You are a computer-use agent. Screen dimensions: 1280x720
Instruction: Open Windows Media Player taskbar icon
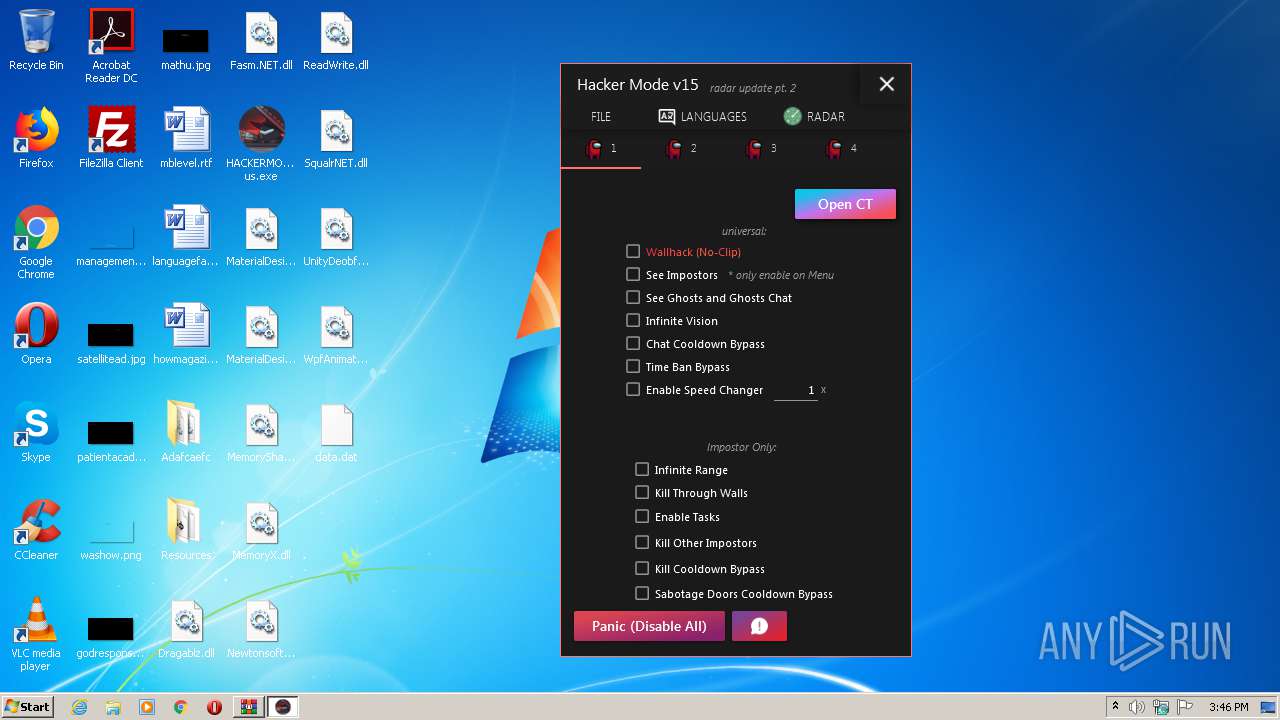coord(147,707)
